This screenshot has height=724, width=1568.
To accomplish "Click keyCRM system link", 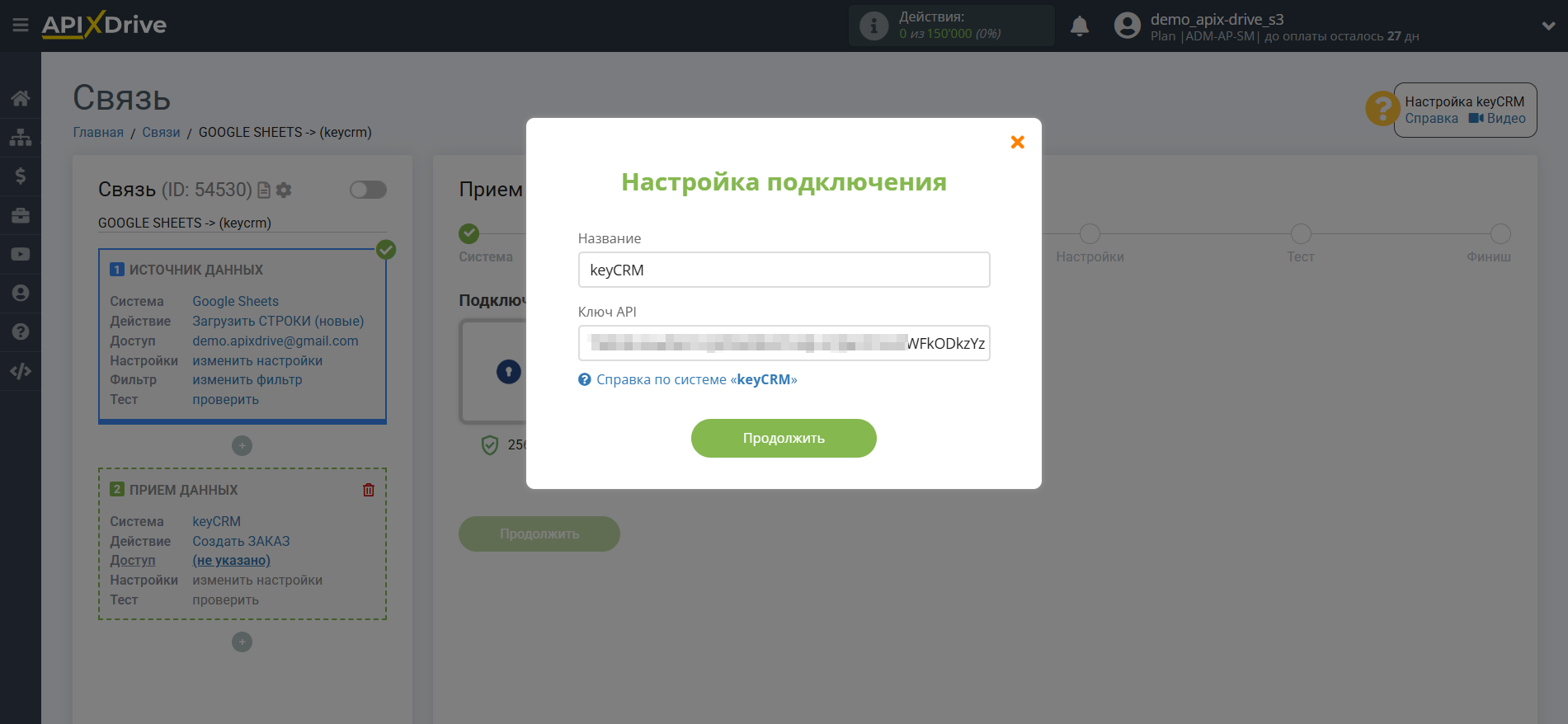I will [x=216, y=521].
